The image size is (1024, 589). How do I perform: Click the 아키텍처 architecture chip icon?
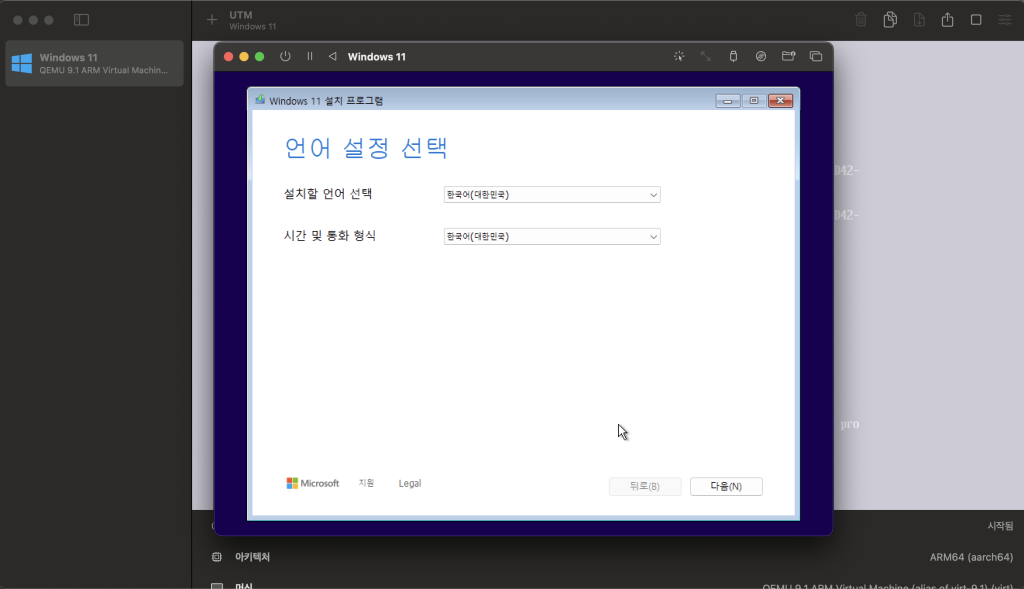click(x=217, y=557)
